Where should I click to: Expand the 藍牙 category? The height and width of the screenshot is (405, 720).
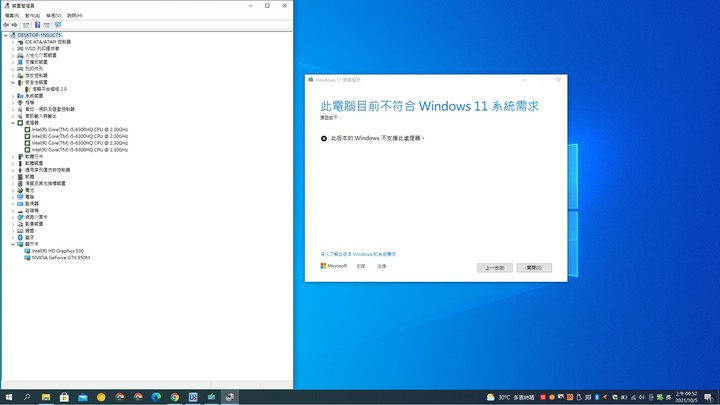(13, 237)
